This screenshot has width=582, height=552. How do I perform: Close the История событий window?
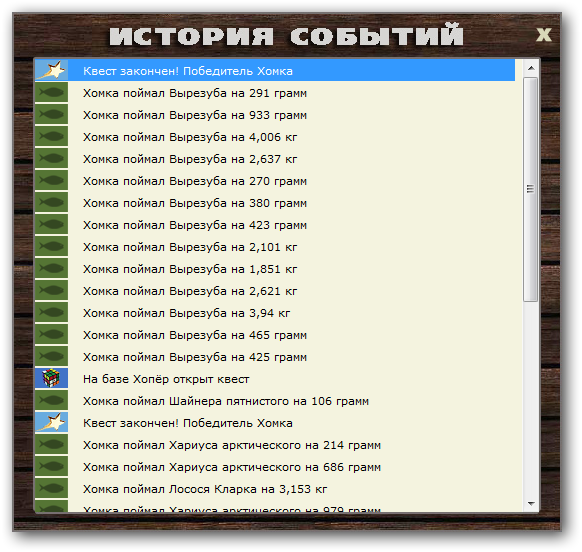click(x=544, y=35)
